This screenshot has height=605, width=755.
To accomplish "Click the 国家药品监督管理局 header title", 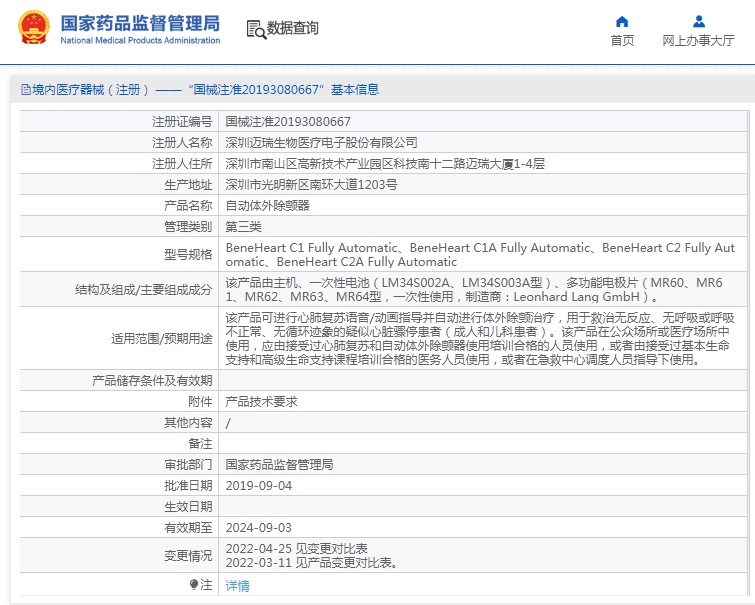I will coord(140,23).
